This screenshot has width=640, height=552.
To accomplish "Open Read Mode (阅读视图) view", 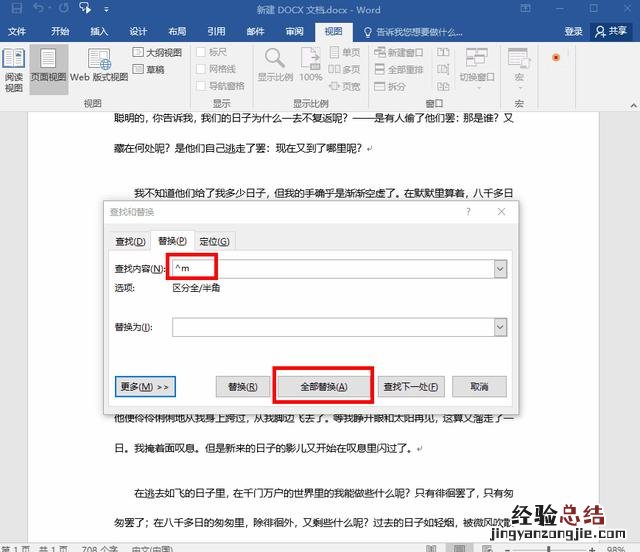I will click(x=14, y=70).
